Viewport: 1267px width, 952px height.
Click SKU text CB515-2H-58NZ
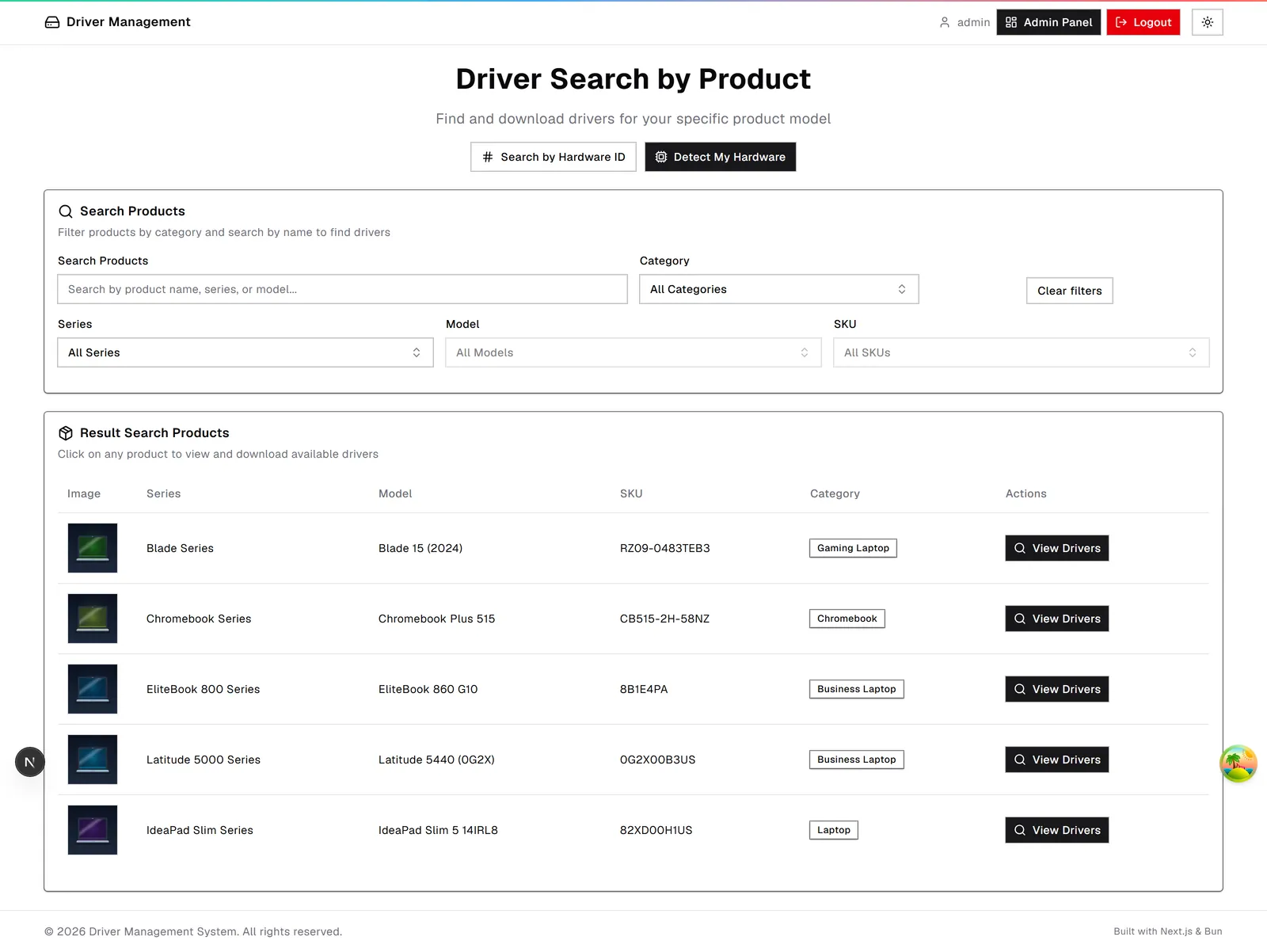(x=664, y=619)
